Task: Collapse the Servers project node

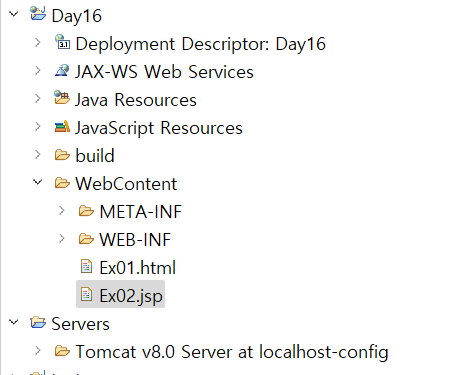Action: 14,322
